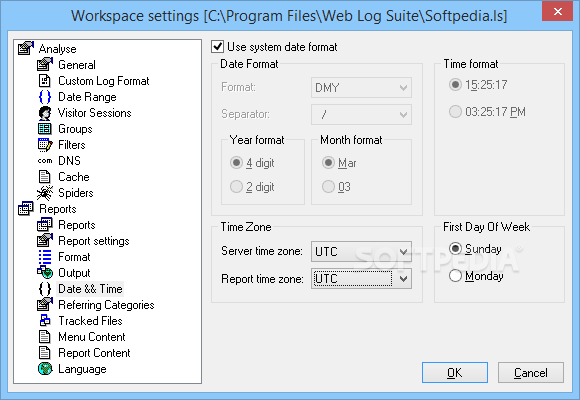
Task: Open Custom Log Format settings
Action: point(104,81)
